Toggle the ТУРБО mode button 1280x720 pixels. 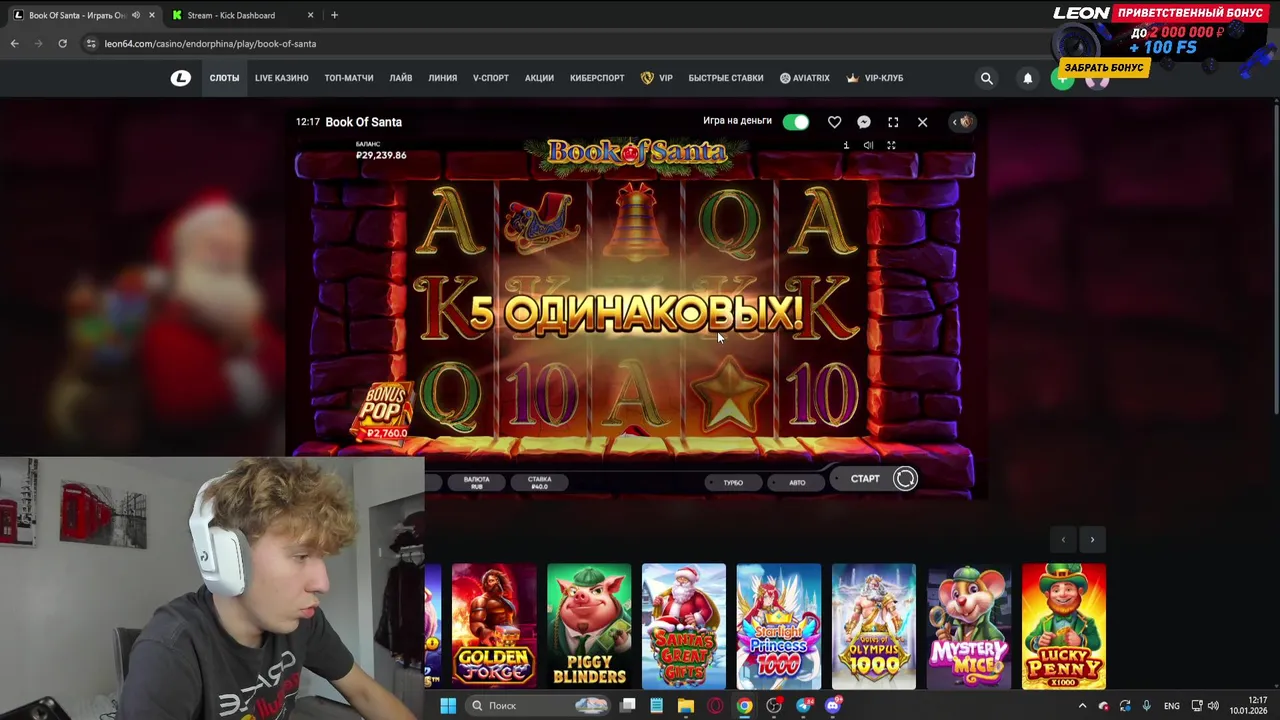[733, 482]
